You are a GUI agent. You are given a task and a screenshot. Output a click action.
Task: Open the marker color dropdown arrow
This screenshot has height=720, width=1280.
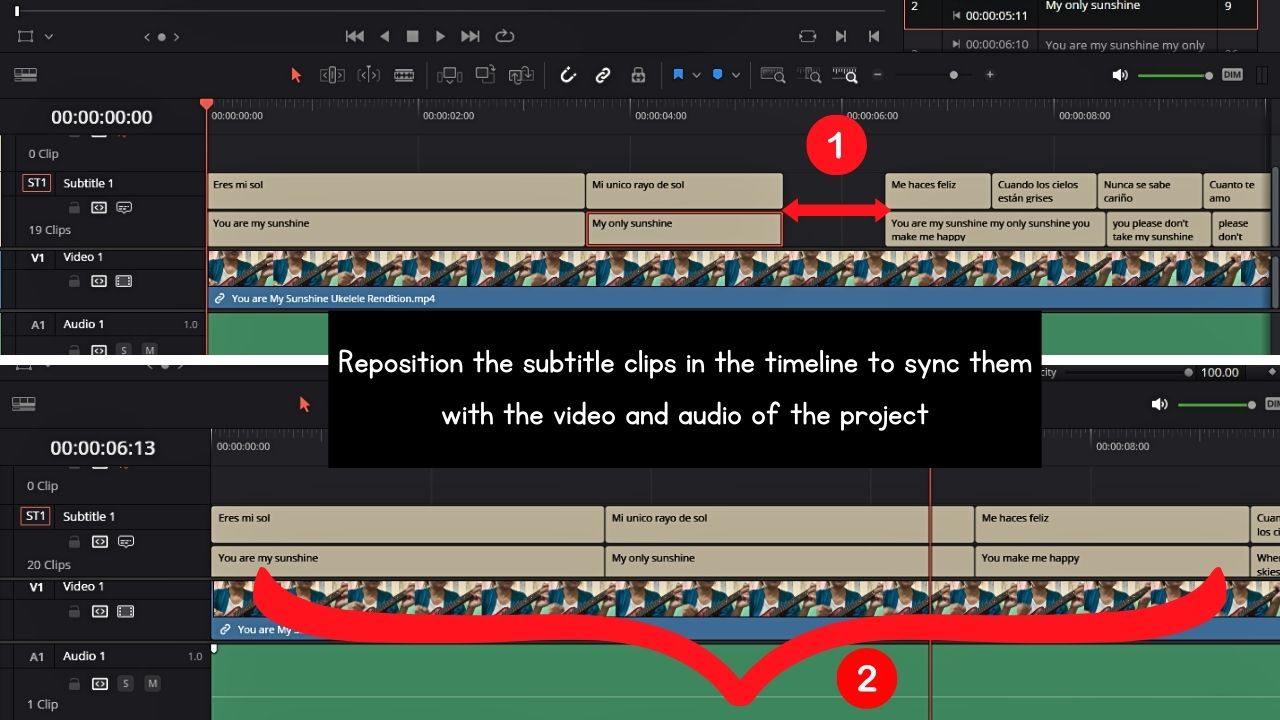pyautogui.click(x=737, y=74)
